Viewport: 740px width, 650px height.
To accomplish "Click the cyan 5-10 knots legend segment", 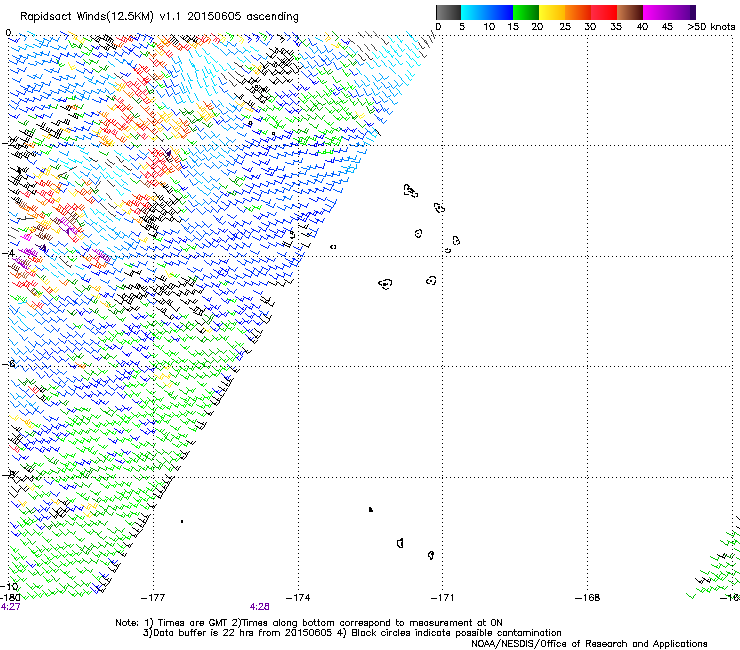I will click(474, 12).
